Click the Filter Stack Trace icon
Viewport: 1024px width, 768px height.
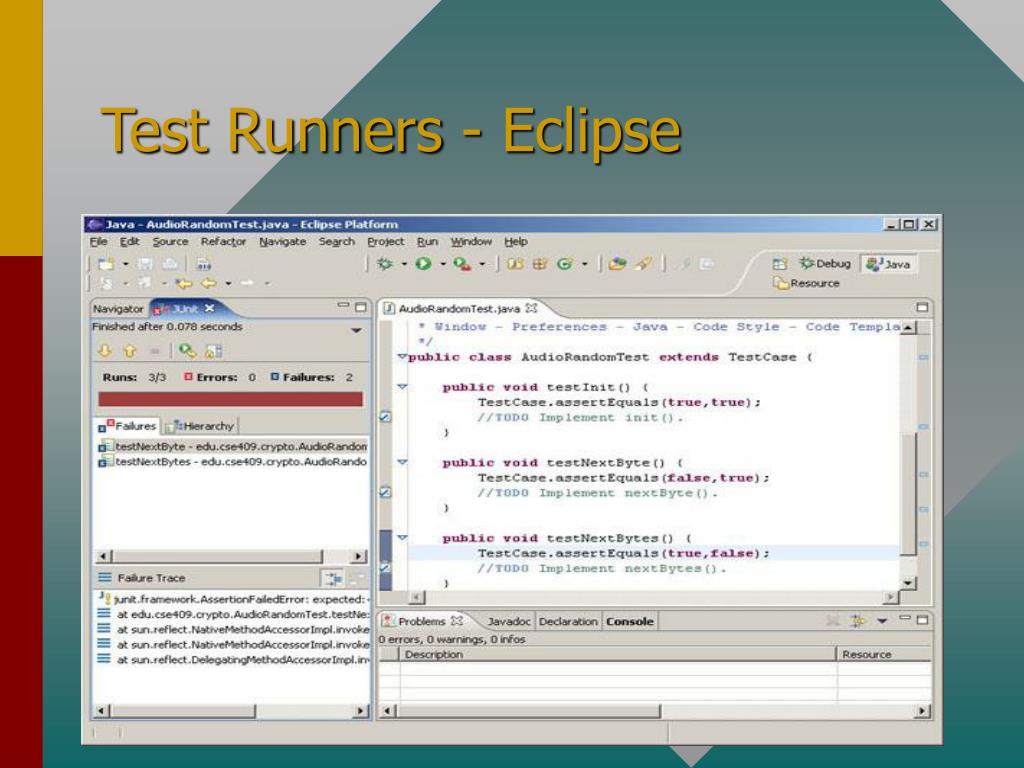(x=332, y=578)
